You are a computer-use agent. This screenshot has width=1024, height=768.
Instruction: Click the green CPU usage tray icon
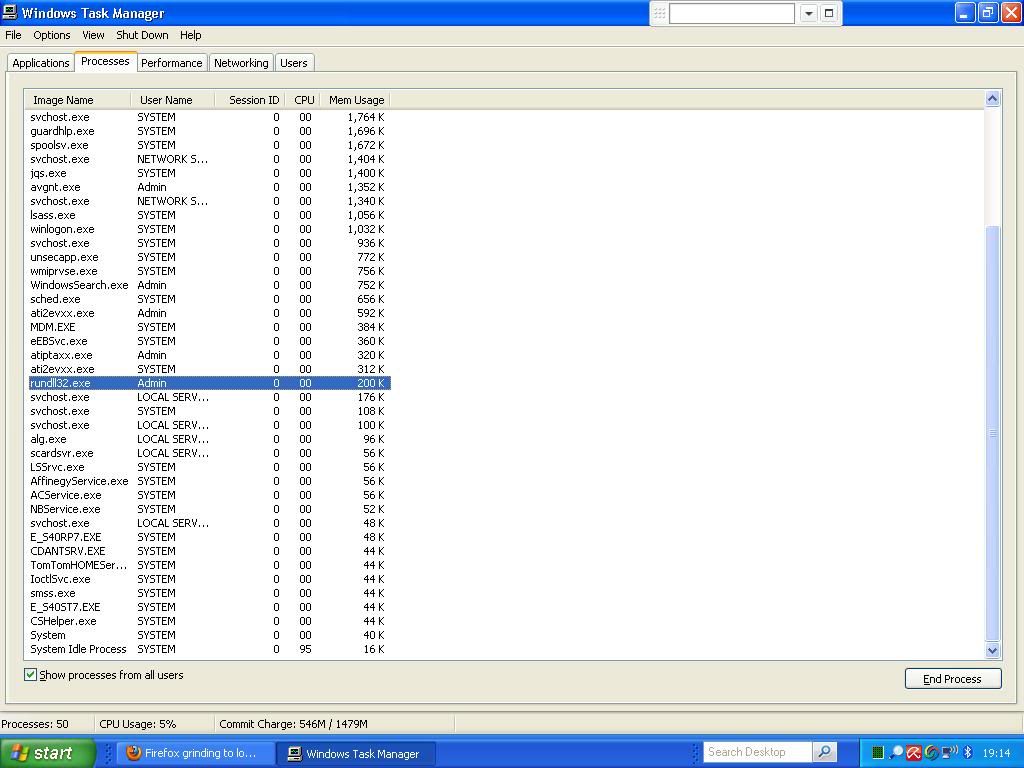878,753
